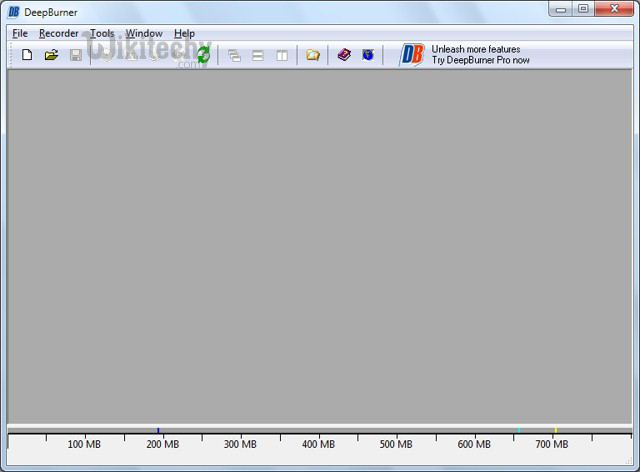Click the open project folder icon
Viewport: 640px width, 472px height.
(51, 55)
